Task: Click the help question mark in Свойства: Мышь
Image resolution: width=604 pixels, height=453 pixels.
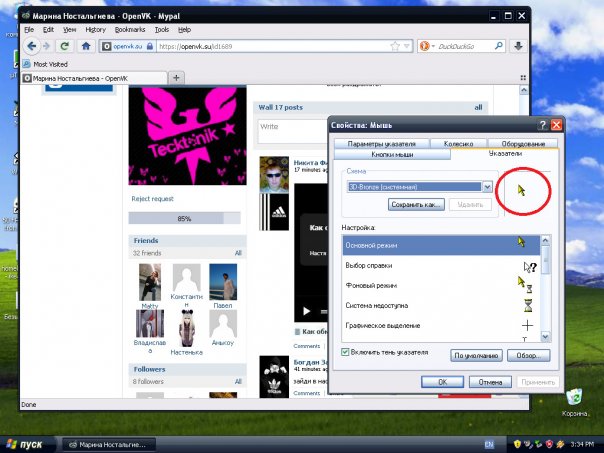Action: coord(542,125)
